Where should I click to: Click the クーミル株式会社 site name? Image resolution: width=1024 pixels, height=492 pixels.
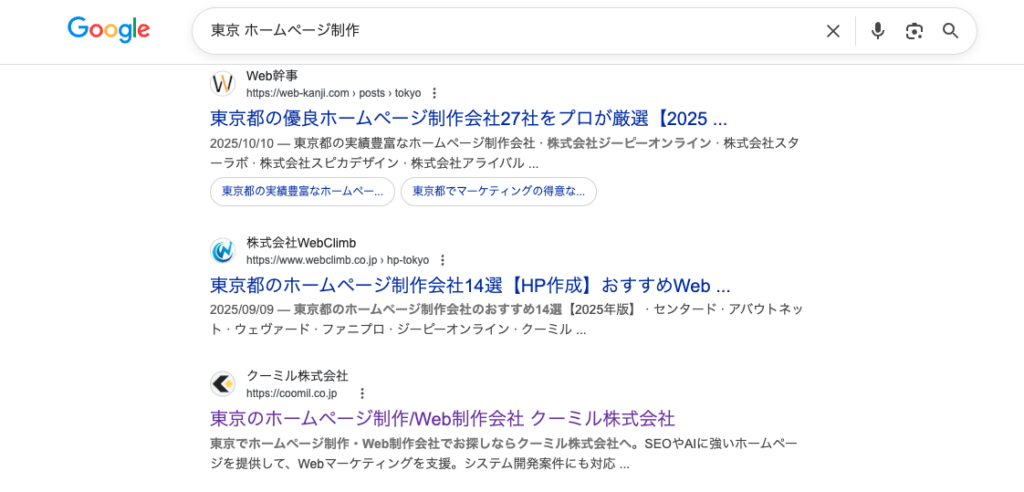(297, 376)
